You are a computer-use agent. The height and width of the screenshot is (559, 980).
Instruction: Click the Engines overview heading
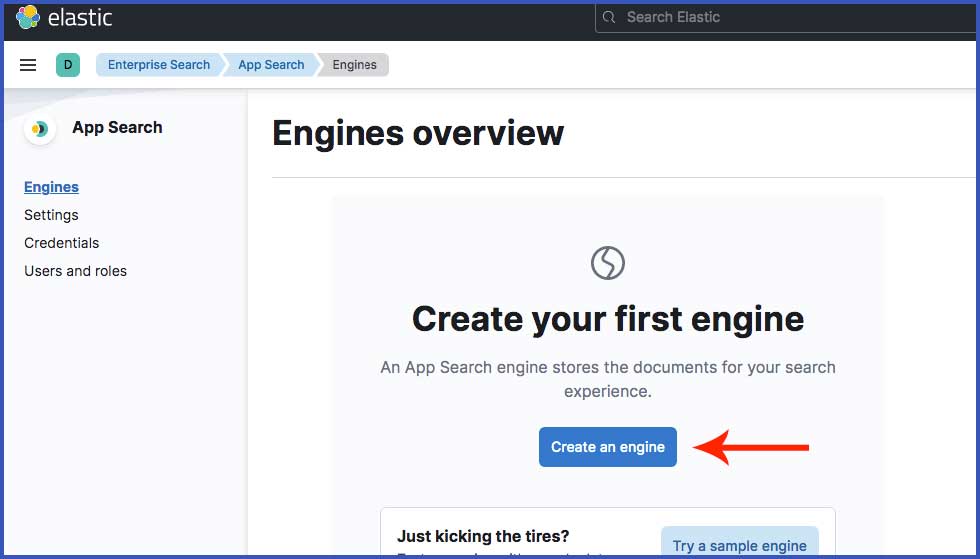click(418, 133)
